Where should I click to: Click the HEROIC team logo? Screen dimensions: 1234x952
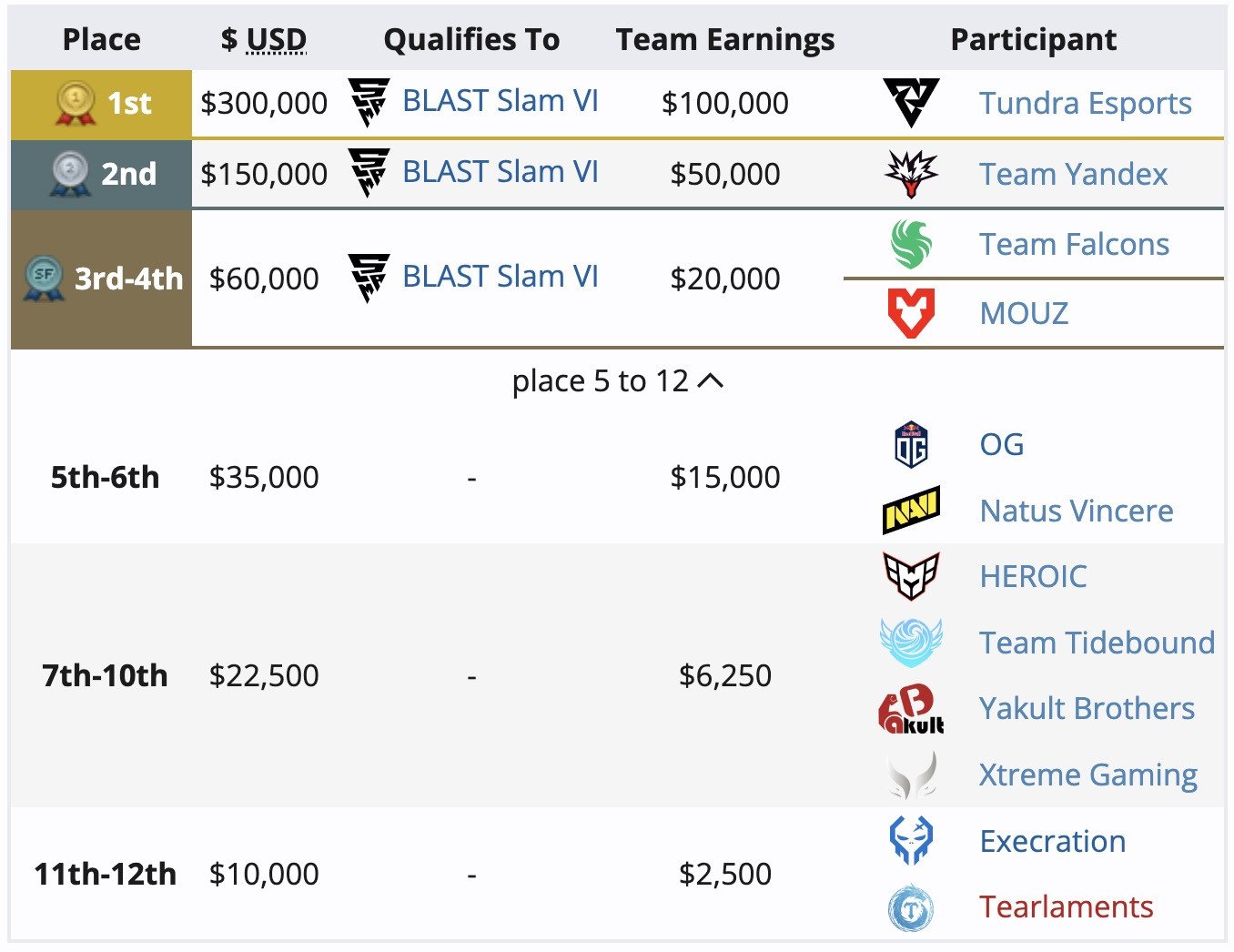click(x=911, y=576)
